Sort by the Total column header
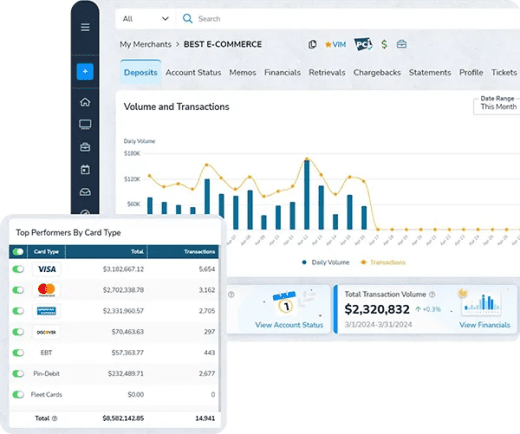 point(106,252)
